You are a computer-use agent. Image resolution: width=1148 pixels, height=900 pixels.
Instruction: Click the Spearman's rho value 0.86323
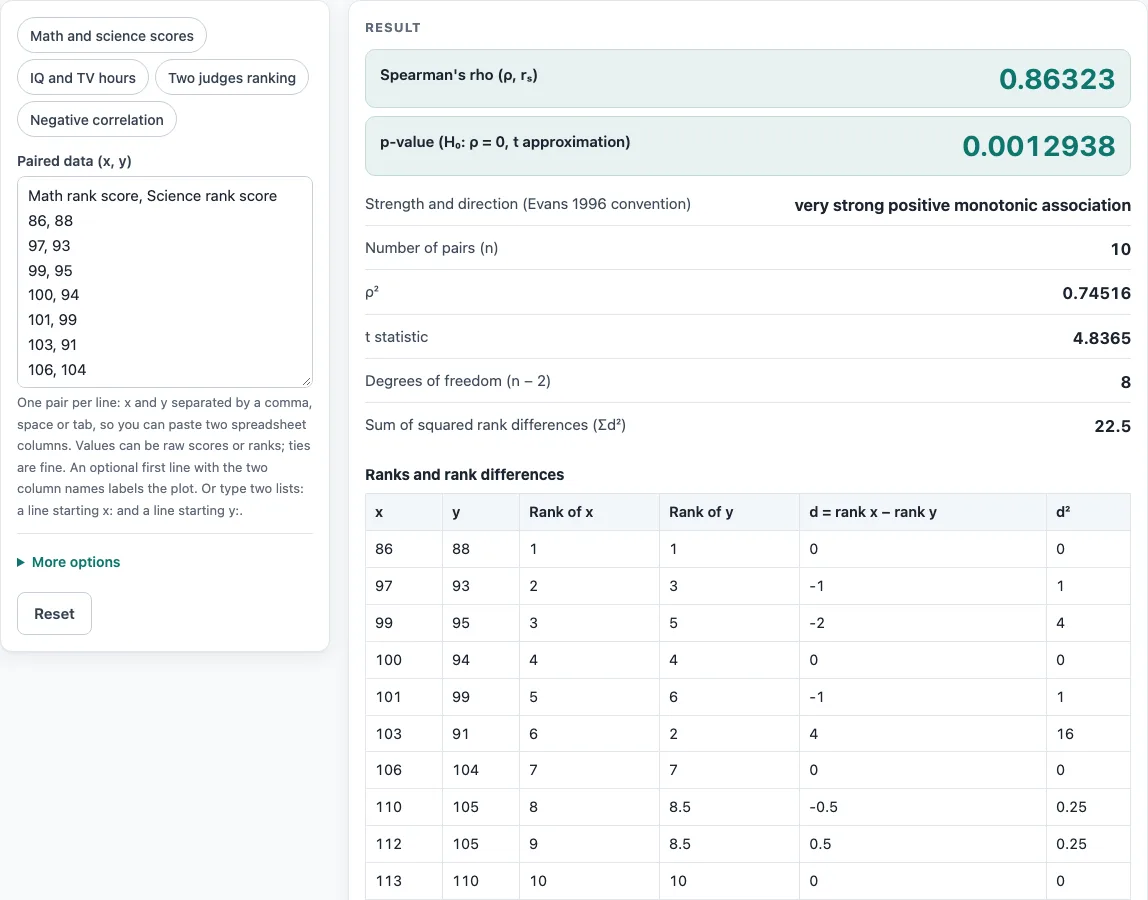pos(1056,79)
